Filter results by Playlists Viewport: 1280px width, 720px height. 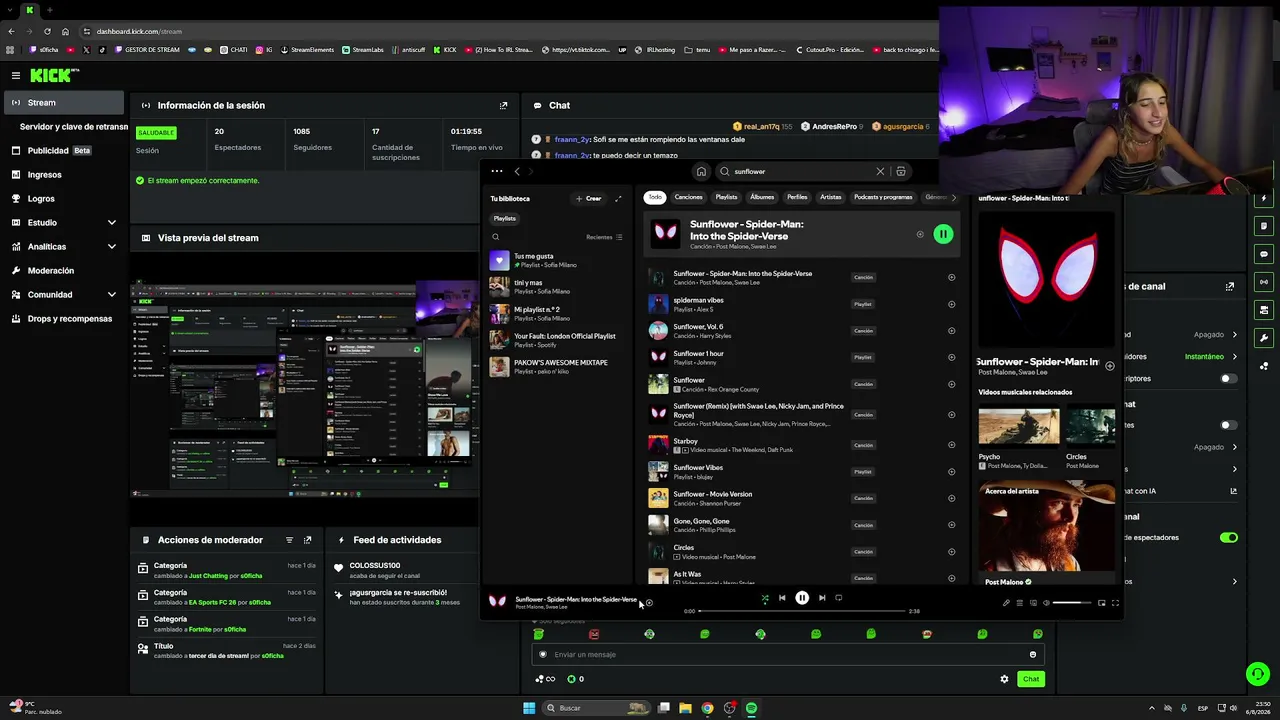[726, 197]
